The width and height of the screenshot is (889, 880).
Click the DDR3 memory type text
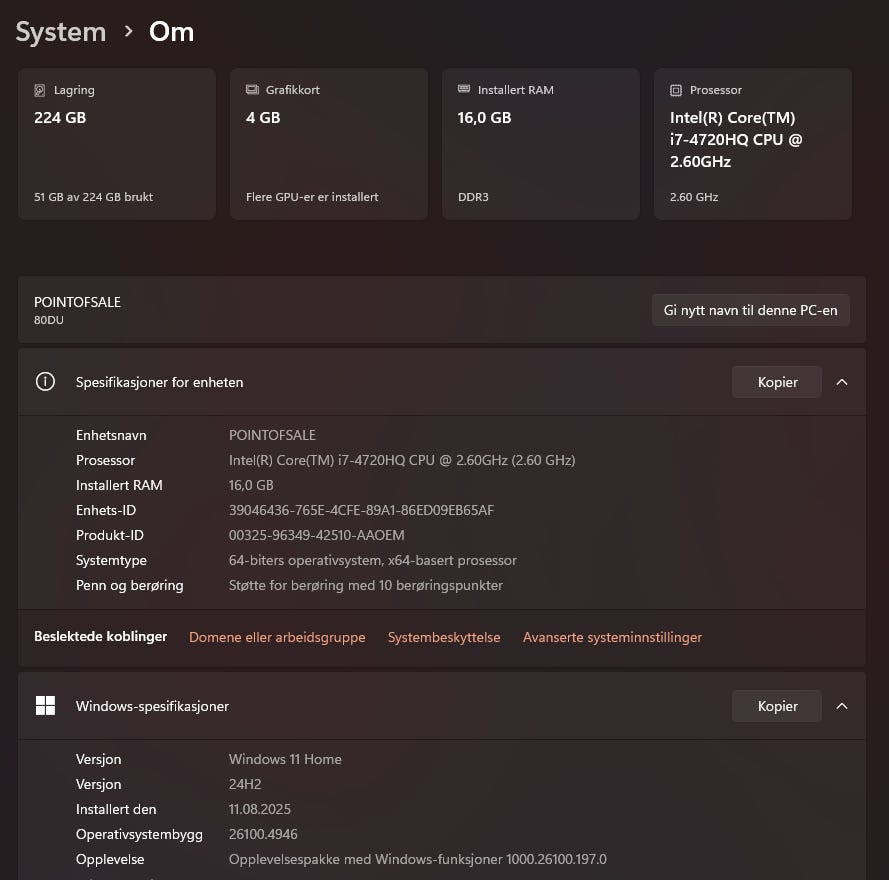point(473,197)
